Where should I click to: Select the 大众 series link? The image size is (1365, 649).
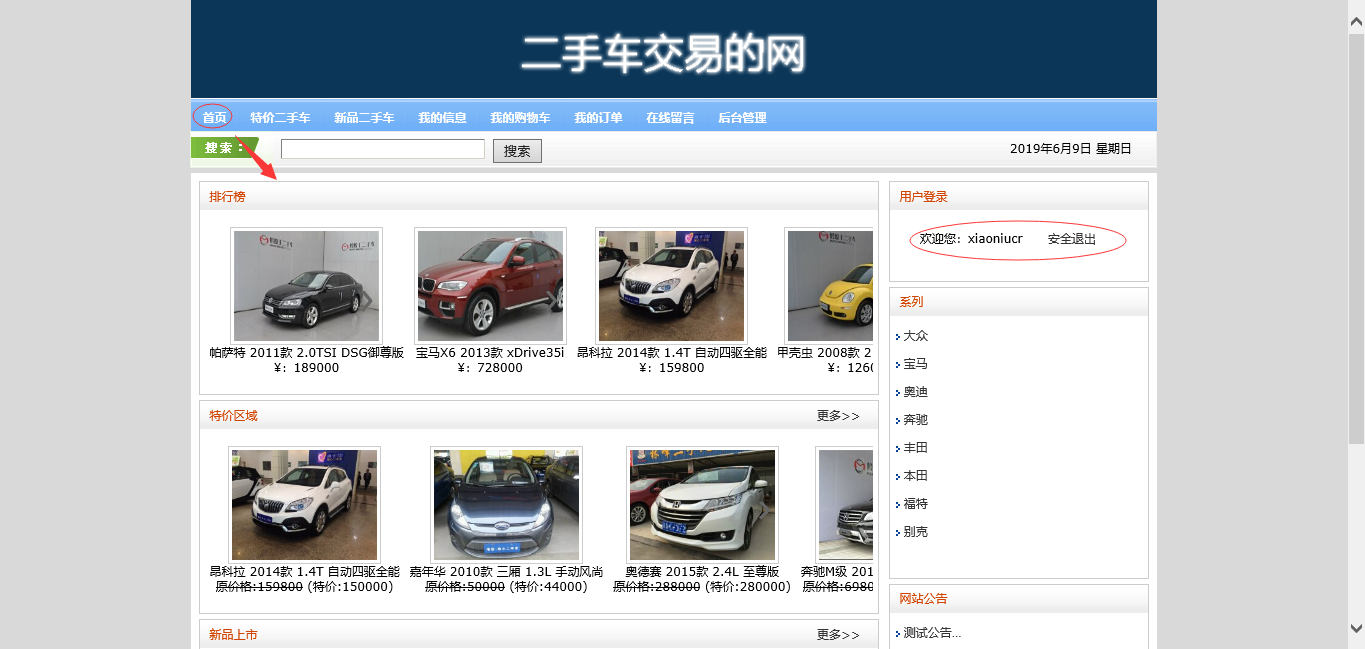tap(916, 336)
